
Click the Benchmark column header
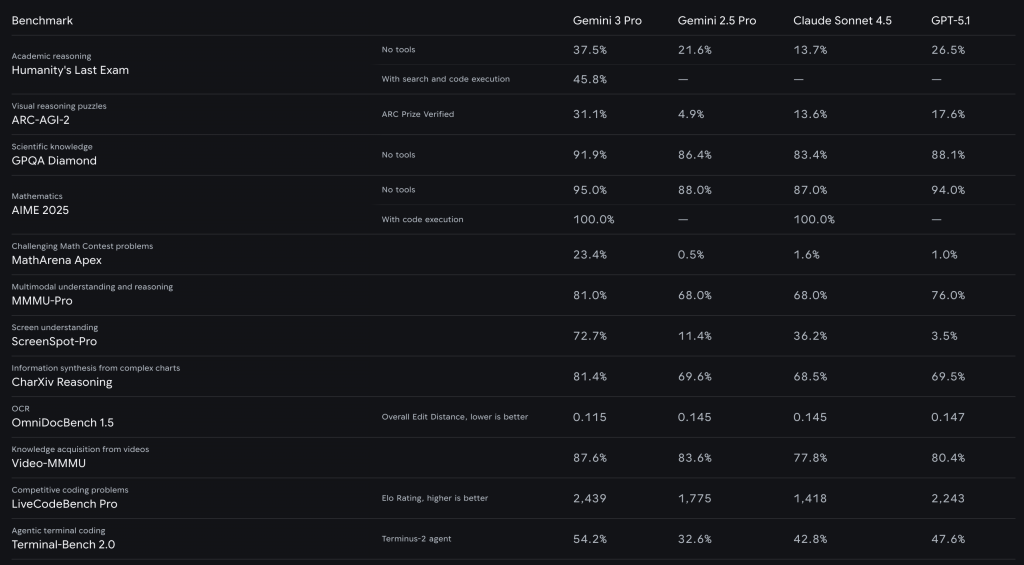coord(42,21)
